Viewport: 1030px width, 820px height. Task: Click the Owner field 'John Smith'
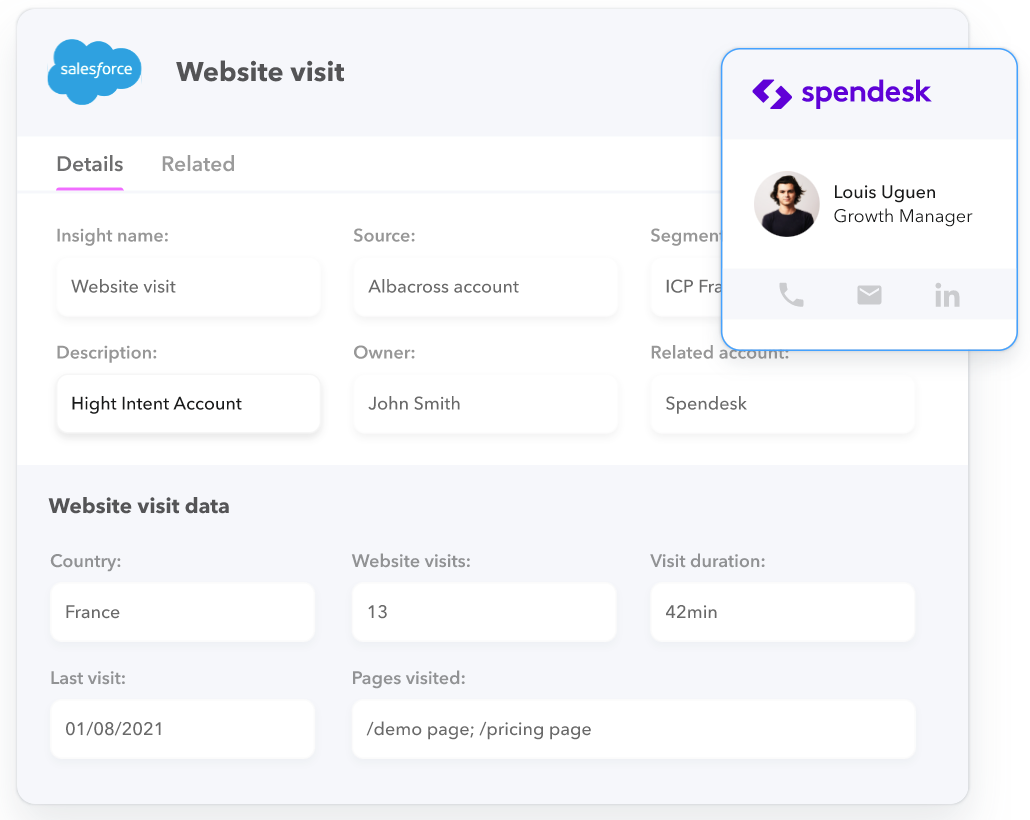click(x=485, y=403)
